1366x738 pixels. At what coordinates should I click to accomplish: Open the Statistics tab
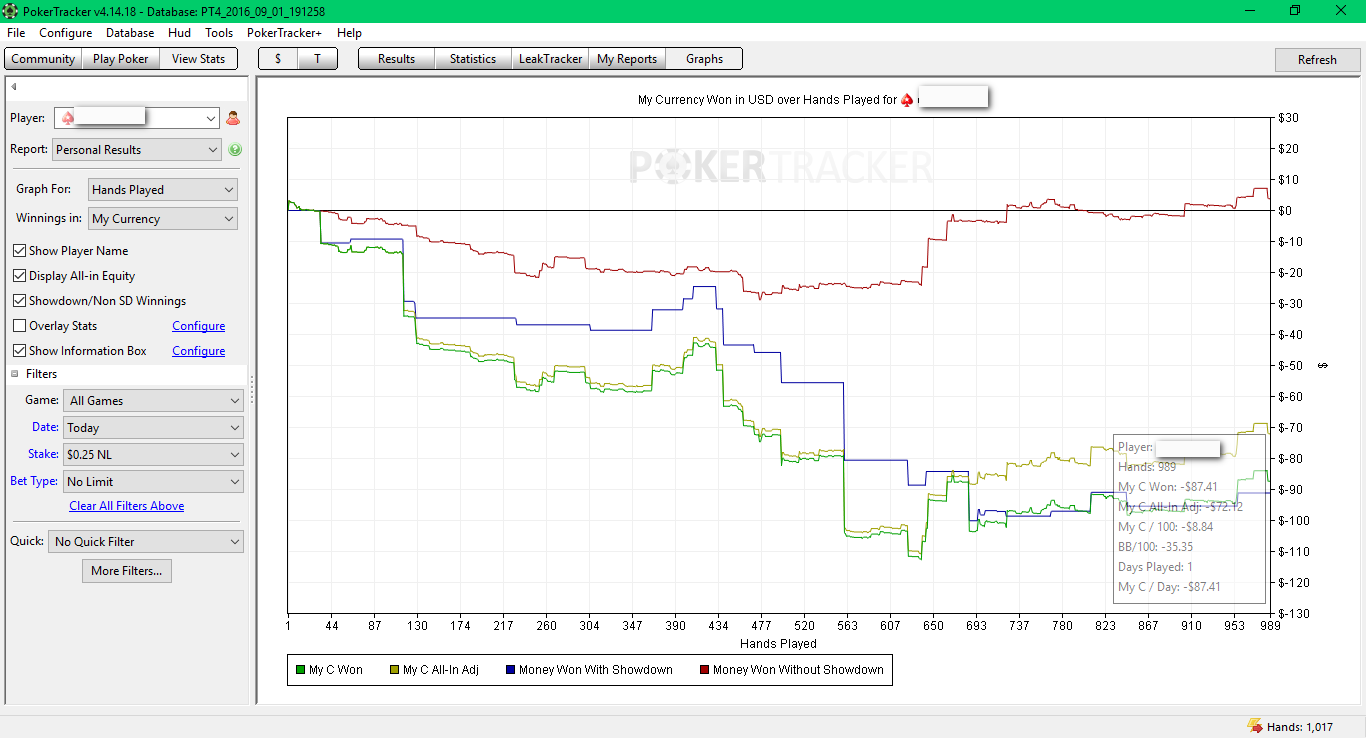[473, 59]
